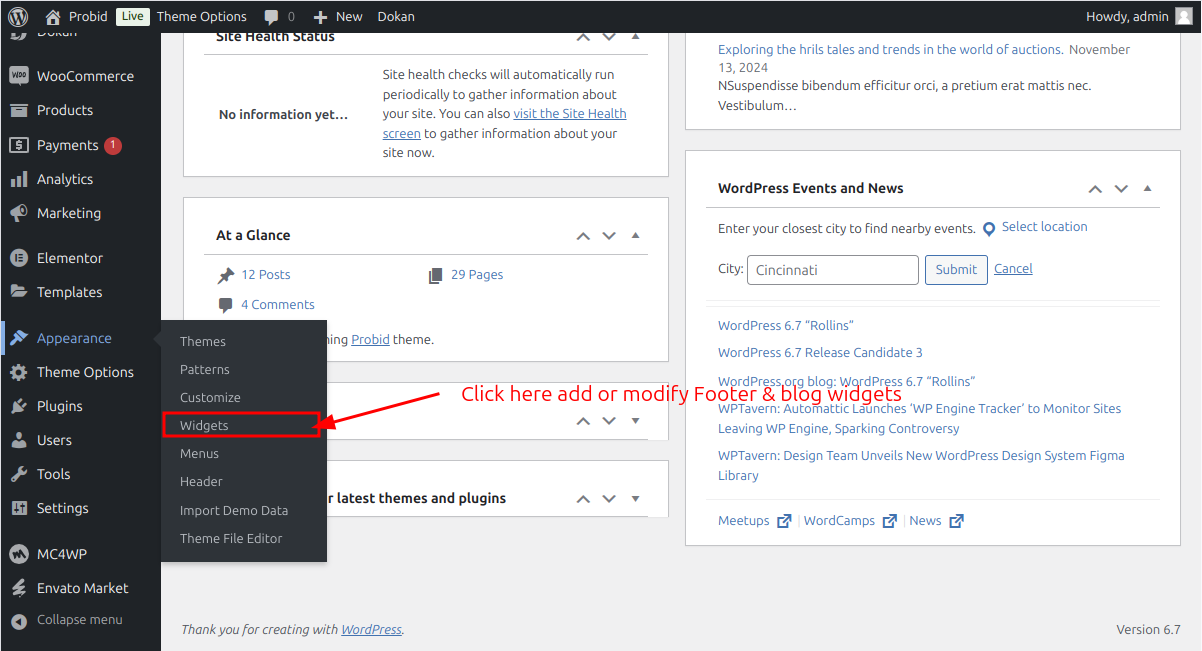
Task: Click the Tools wrench icon
Action: click(18, 474)
